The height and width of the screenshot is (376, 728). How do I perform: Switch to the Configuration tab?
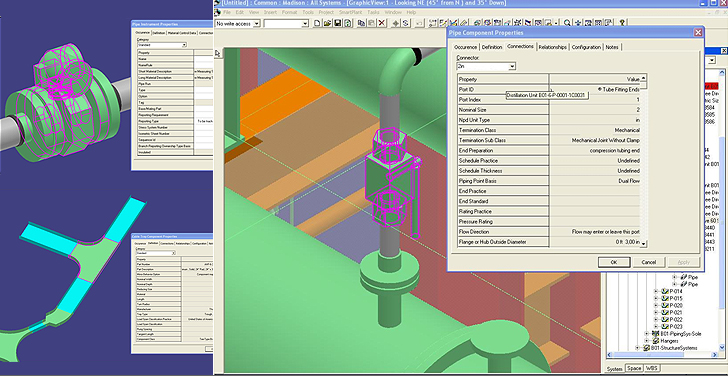tap(586, 47)
